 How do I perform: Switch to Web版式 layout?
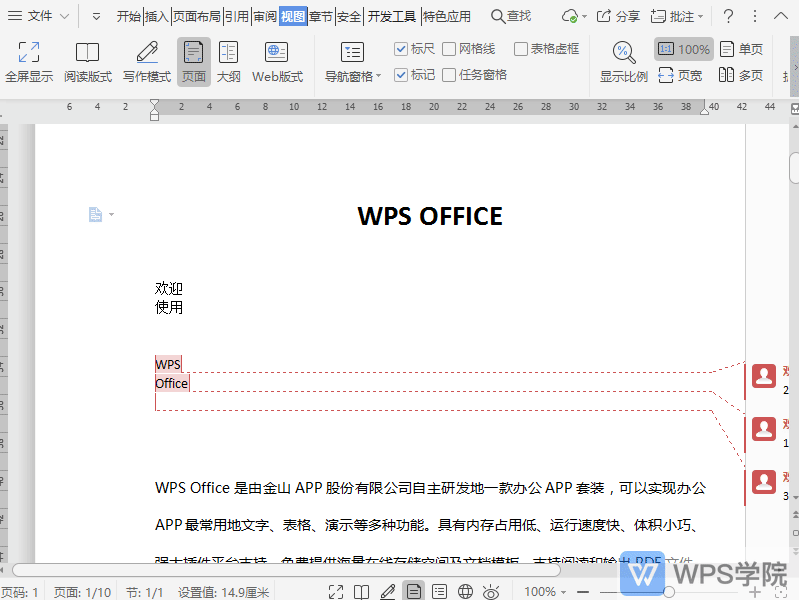click(277, 62)
